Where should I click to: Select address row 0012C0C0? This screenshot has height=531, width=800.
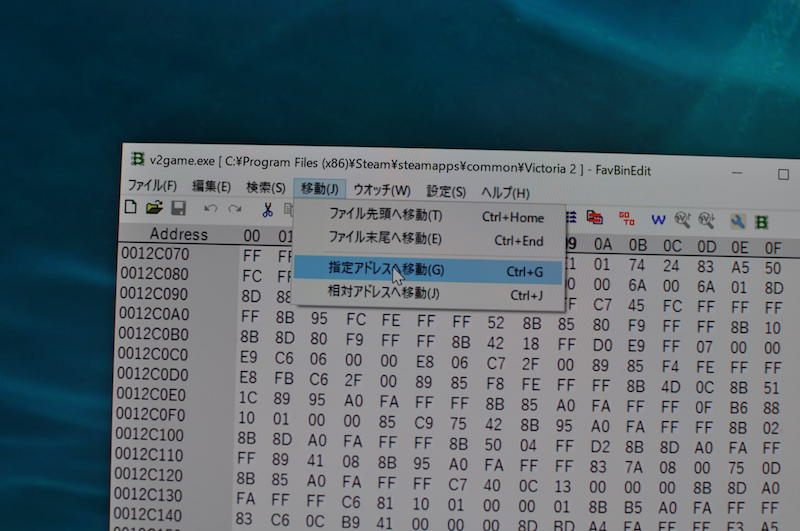pyautogui.click(x=153, y=354)
